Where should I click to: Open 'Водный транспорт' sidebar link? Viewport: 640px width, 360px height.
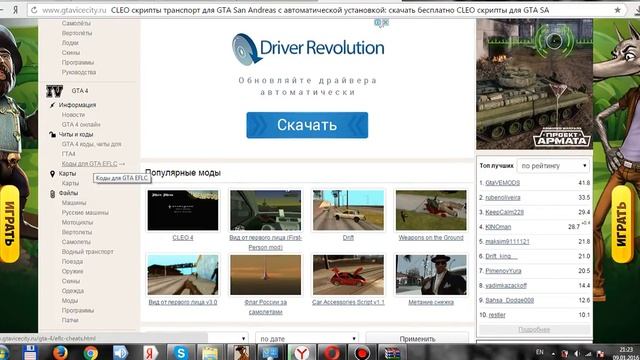click(x=87, y=252)
